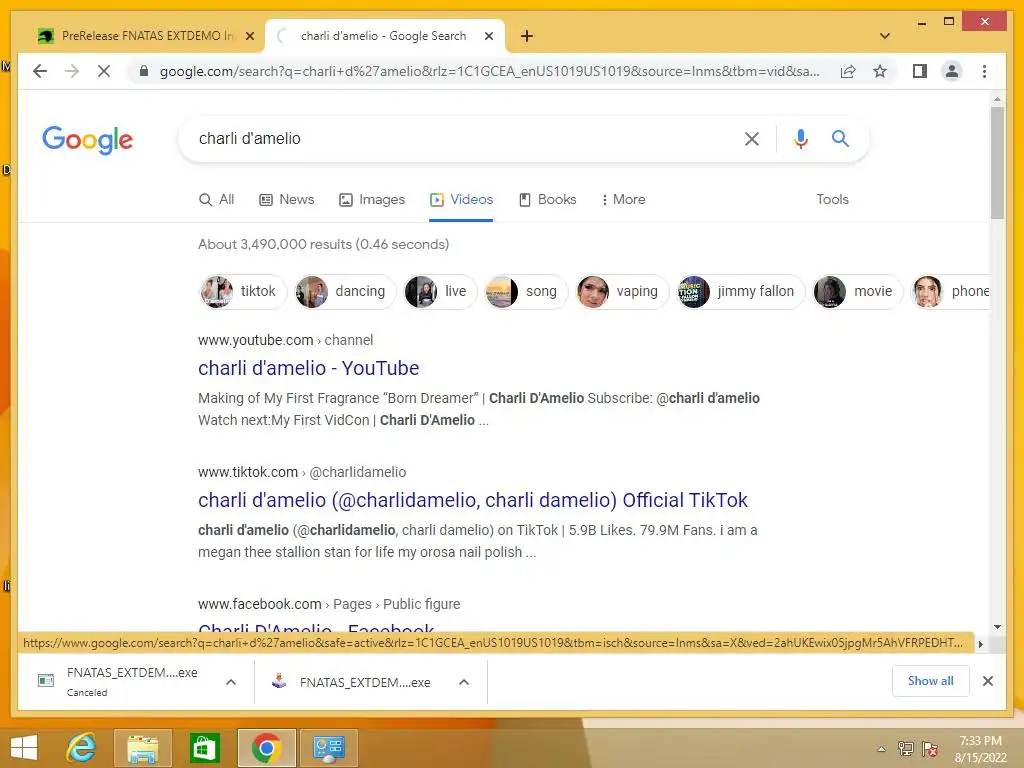This screenshot has height=768, width=1024.
Task: Click the www.facebook.com Pages breadcrumb
Action: pos(329,604)
